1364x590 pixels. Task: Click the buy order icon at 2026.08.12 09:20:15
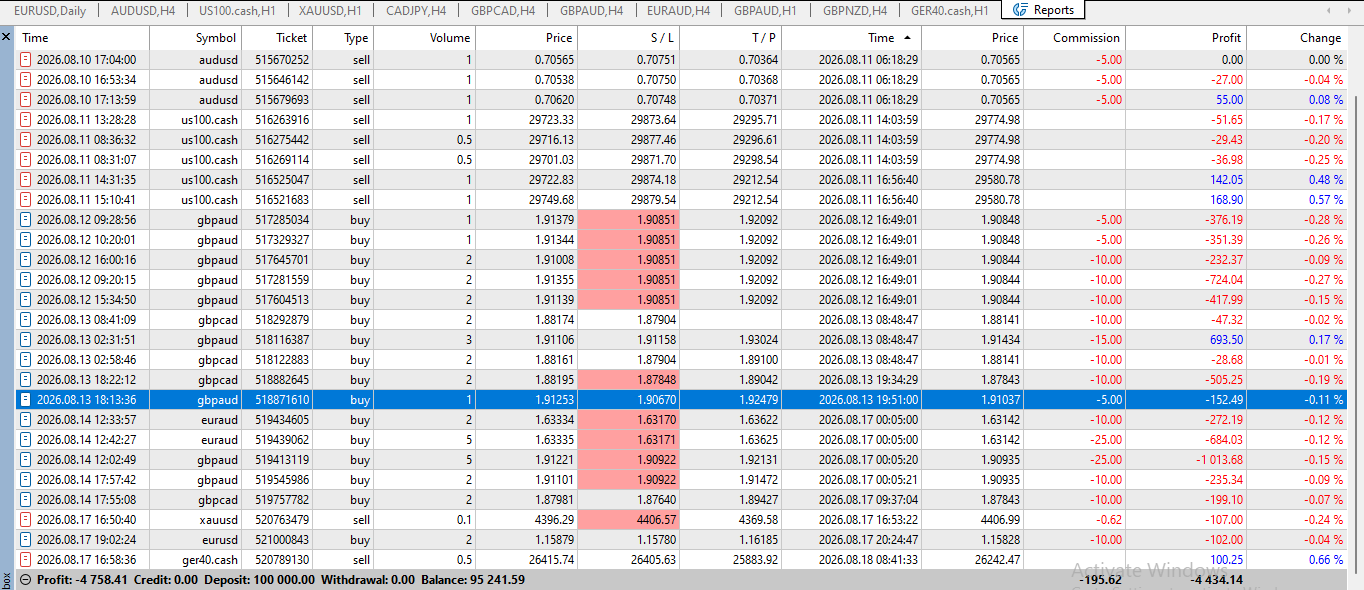(x=26, y=280)
